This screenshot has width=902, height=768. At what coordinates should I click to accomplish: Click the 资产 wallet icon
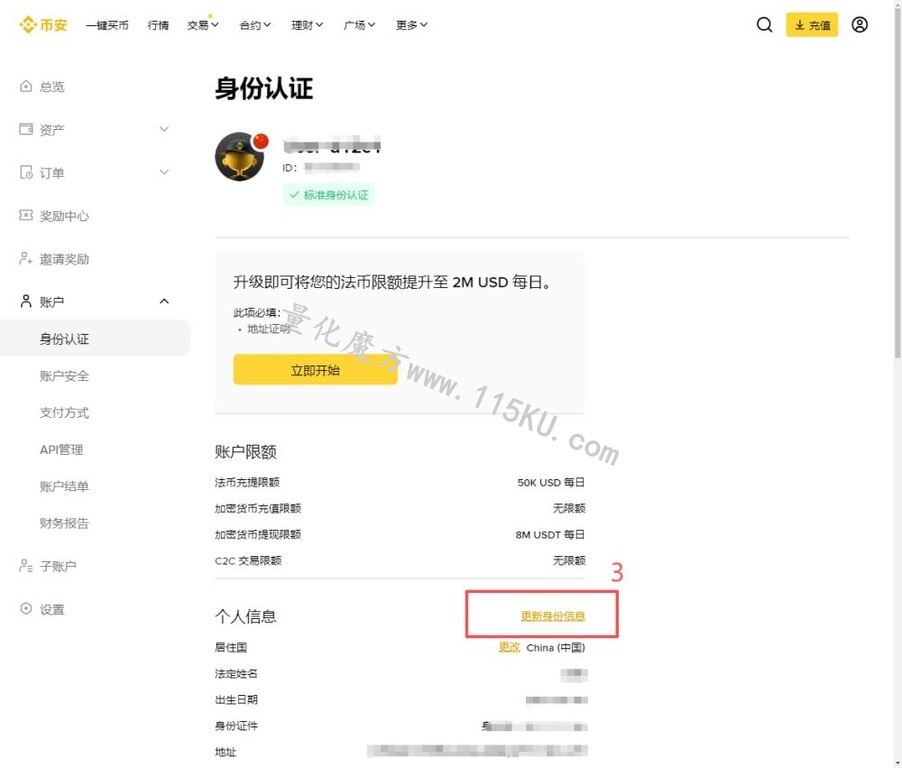(26, 129)
